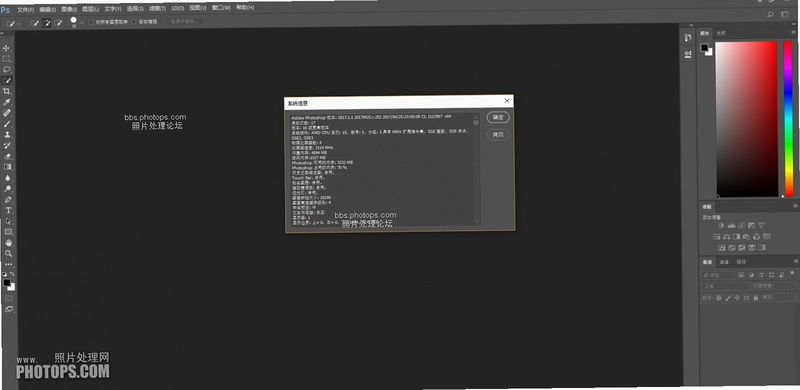This screenshot has height=390, width=800.
Task: Click Add to Selection mode icon
Action: 46,23
